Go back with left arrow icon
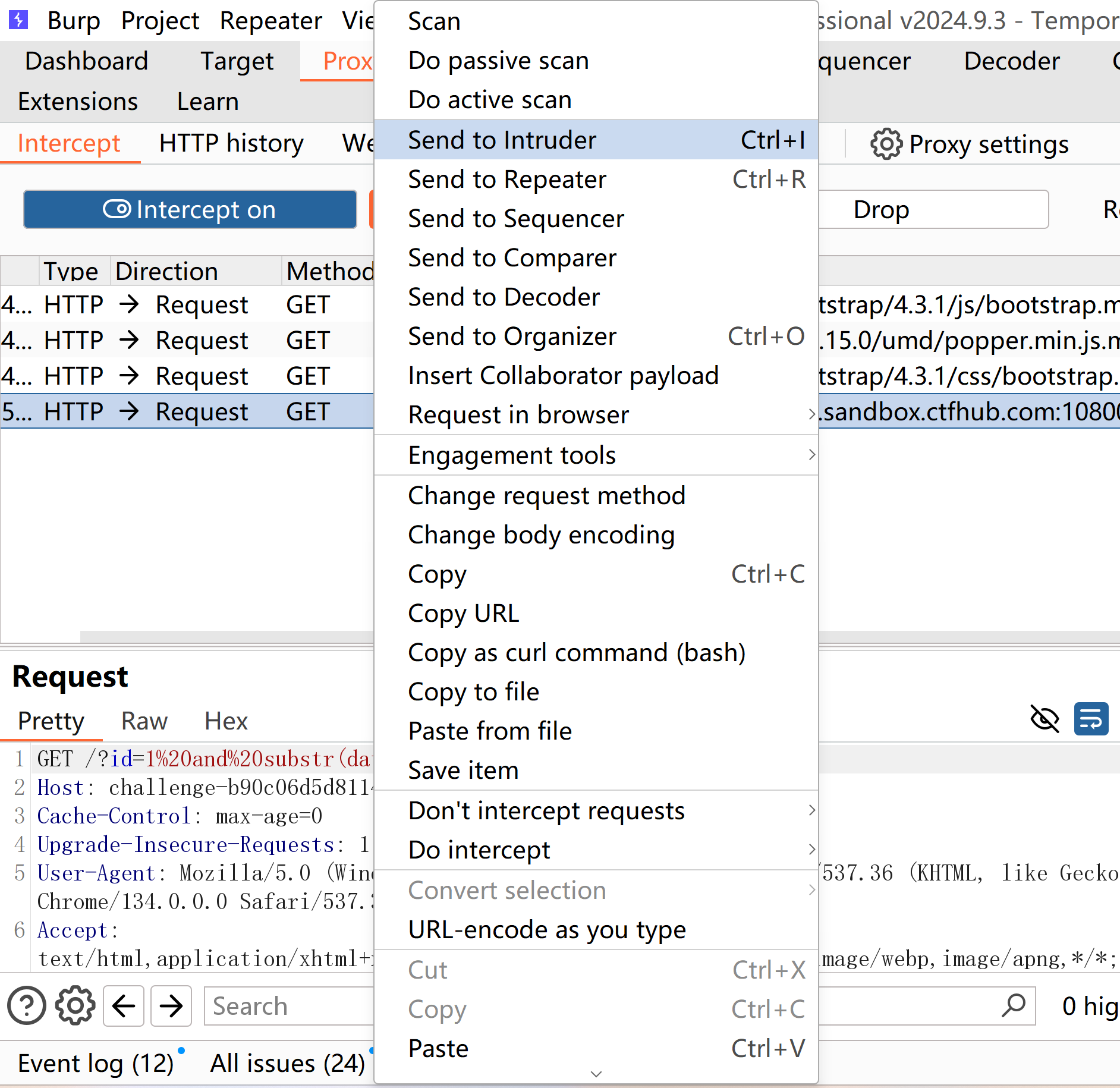Screen dimensions: 1120x1088 124,1006
